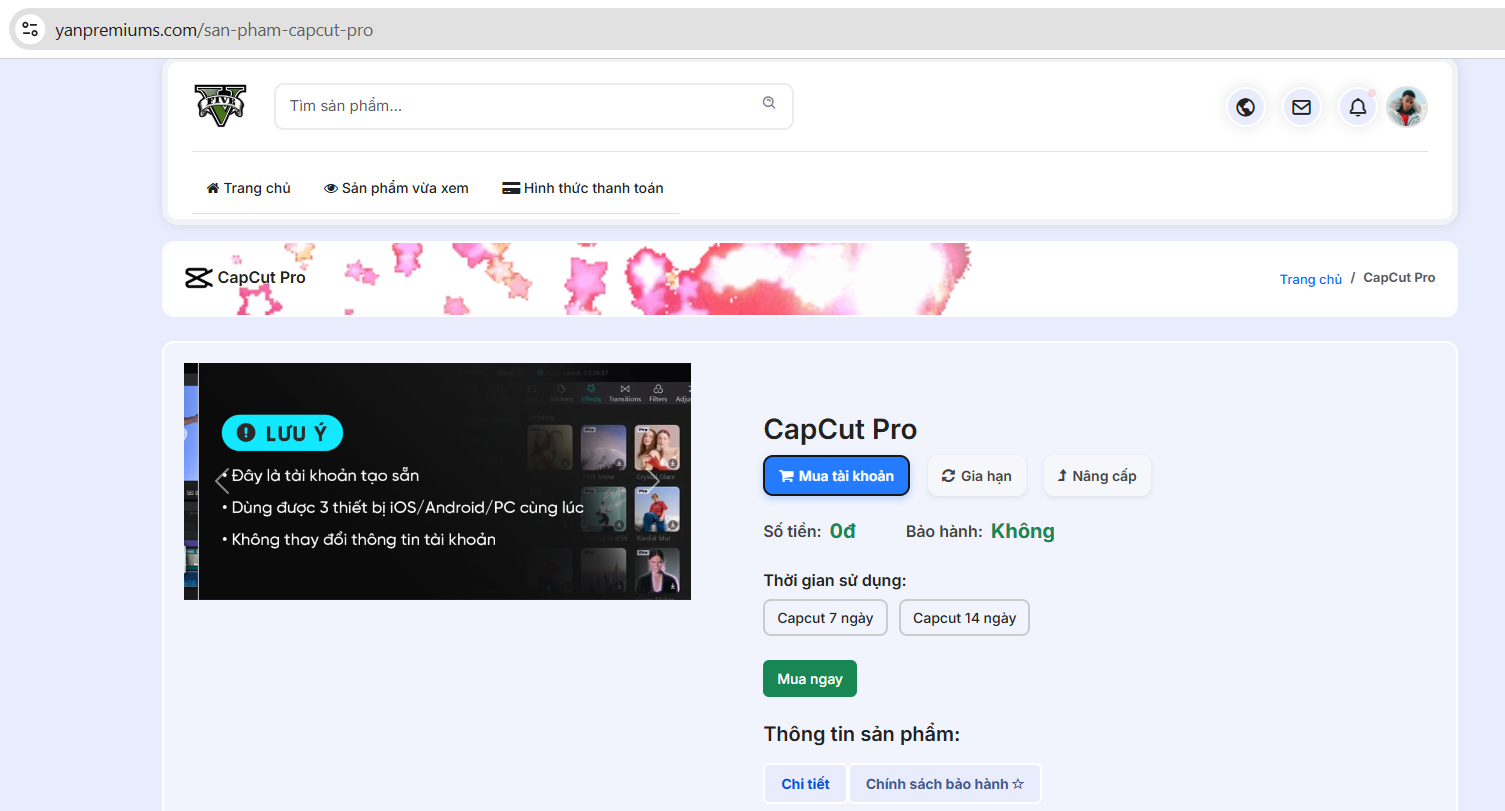Switch to the Chi tiết tab
Image resolution: width=1505 pixels, height=811 pixels.
click(x=805, y=784)
